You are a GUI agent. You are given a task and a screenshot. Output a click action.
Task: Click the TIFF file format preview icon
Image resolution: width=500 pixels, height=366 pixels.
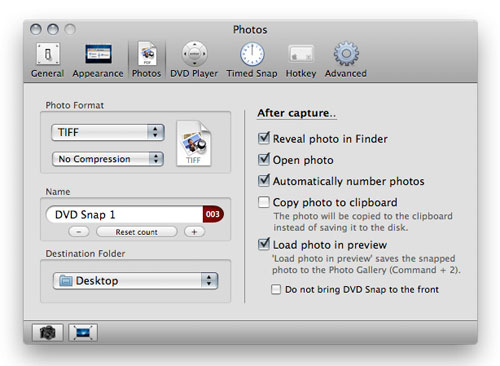pyautogui.click(x=194, y=143)
